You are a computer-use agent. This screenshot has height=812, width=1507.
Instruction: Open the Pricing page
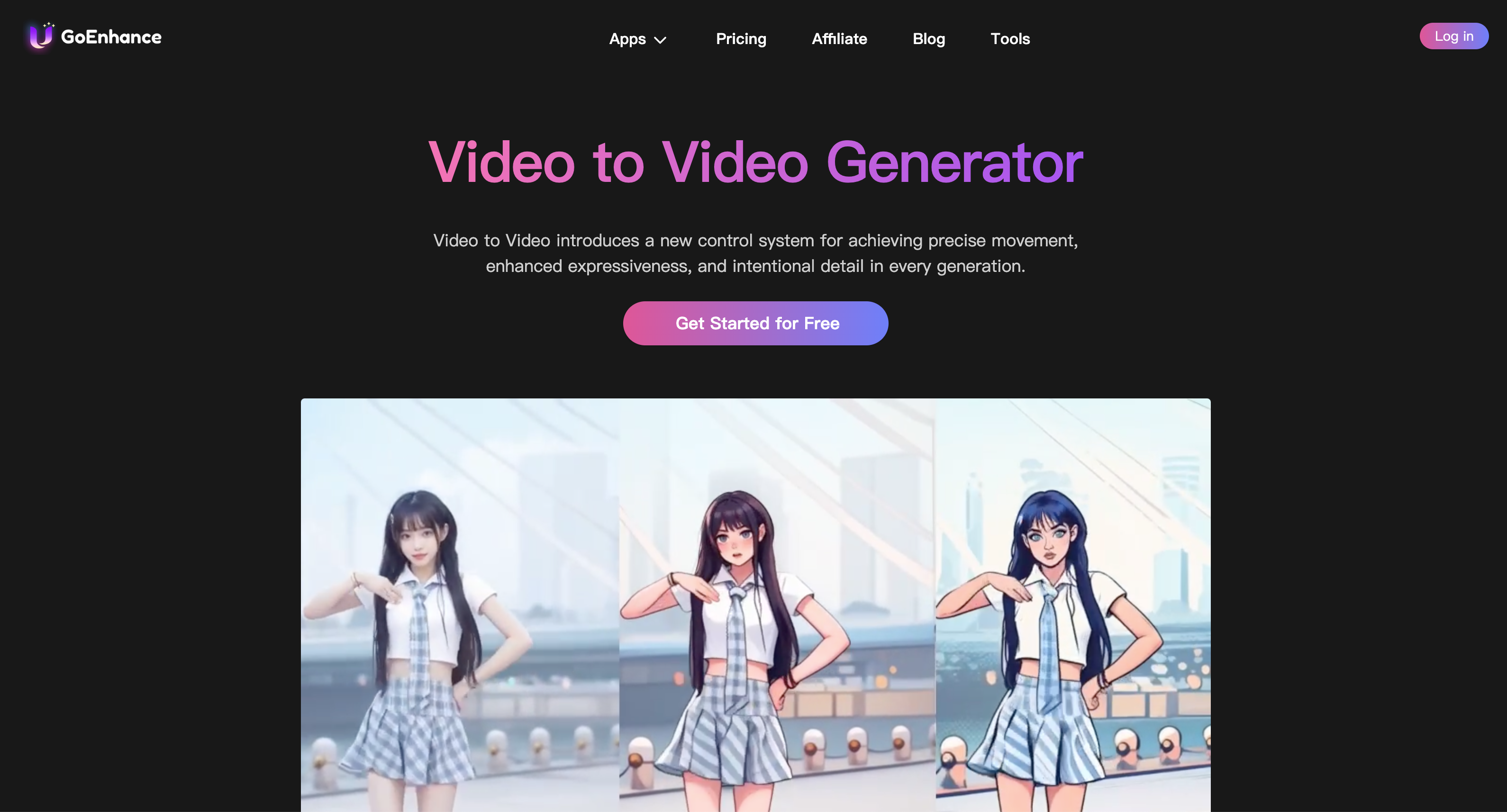[x=741, y=38]
